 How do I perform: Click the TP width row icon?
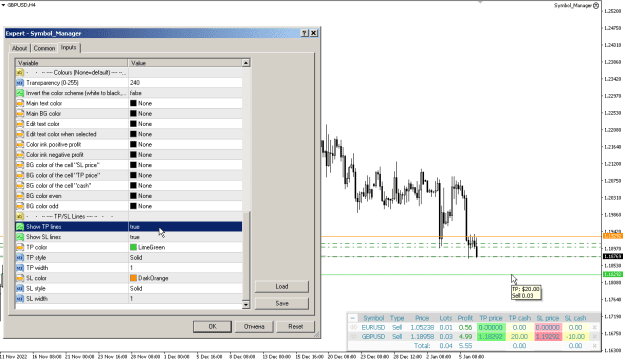point(20,268)
